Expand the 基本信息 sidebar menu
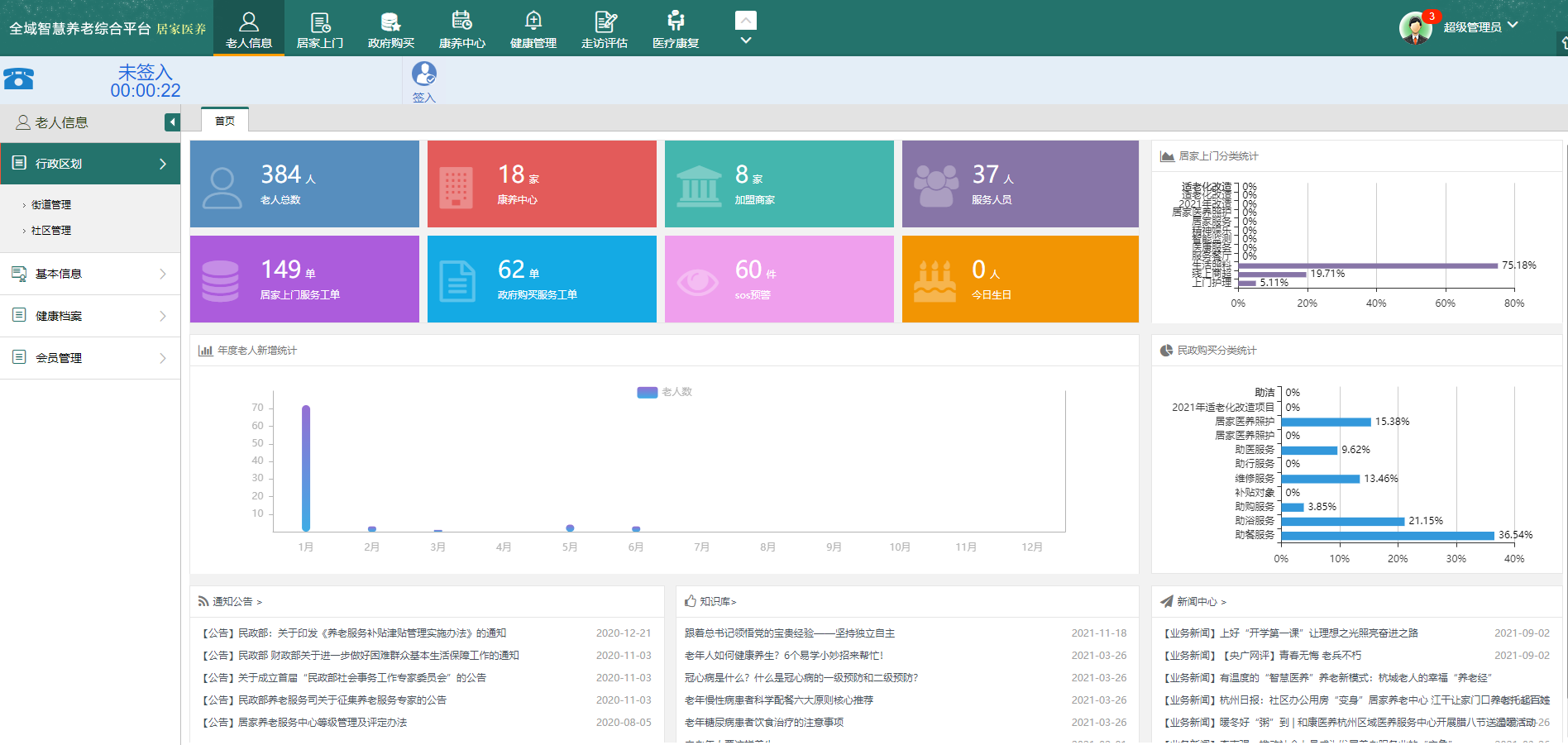Viewport: 1568px width, 745px height. tap(89, 274)
